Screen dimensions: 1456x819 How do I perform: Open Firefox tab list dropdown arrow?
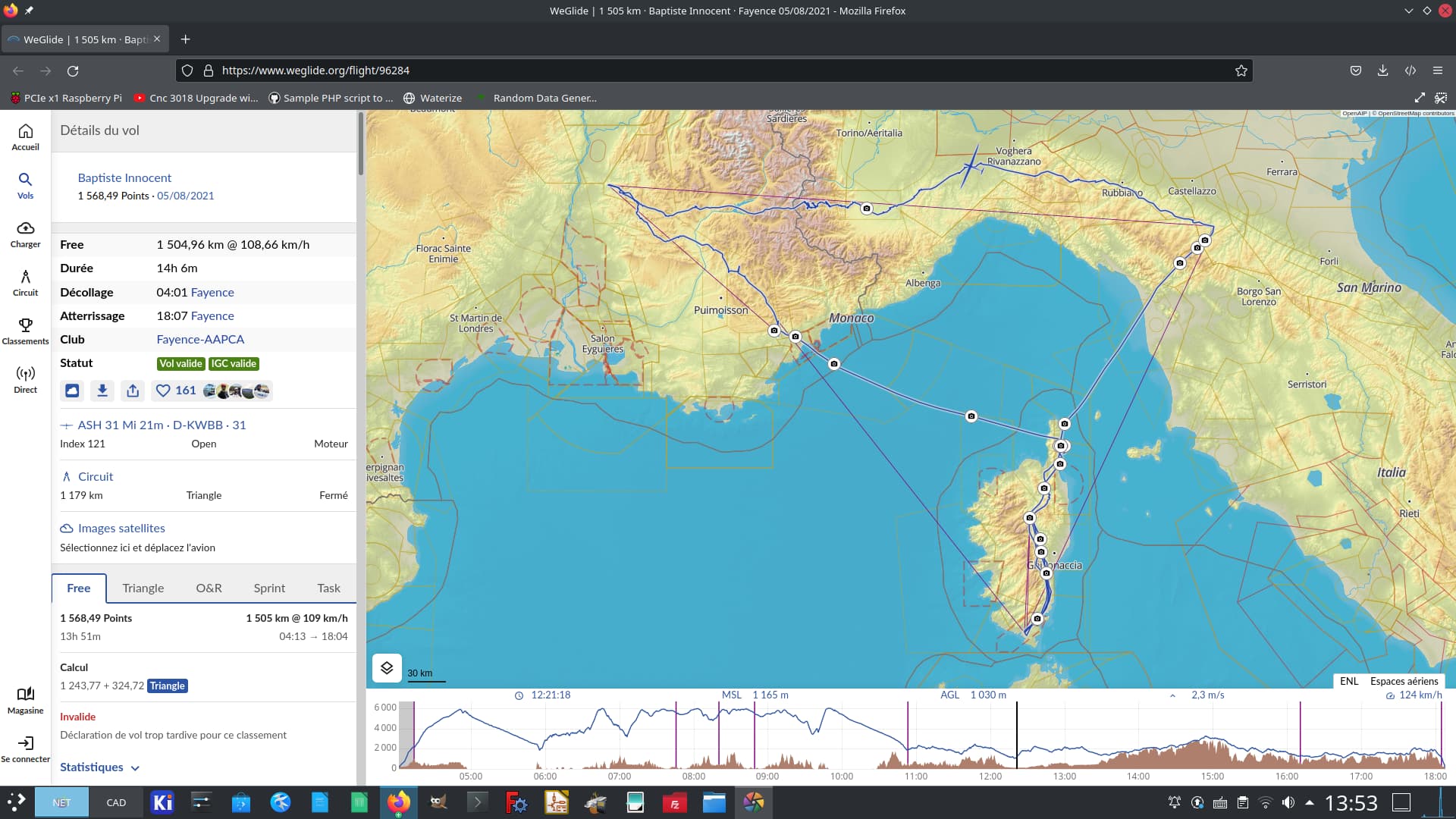(x=1408, y=11)
